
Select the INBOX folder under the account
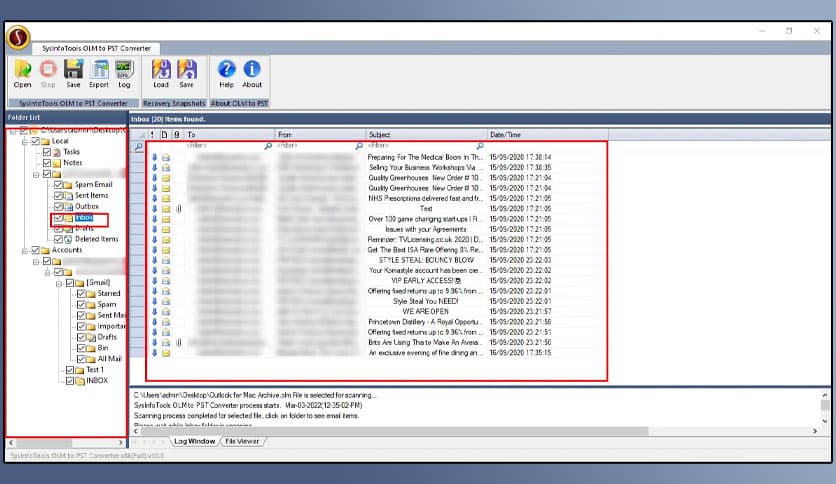tap(97, 381)
